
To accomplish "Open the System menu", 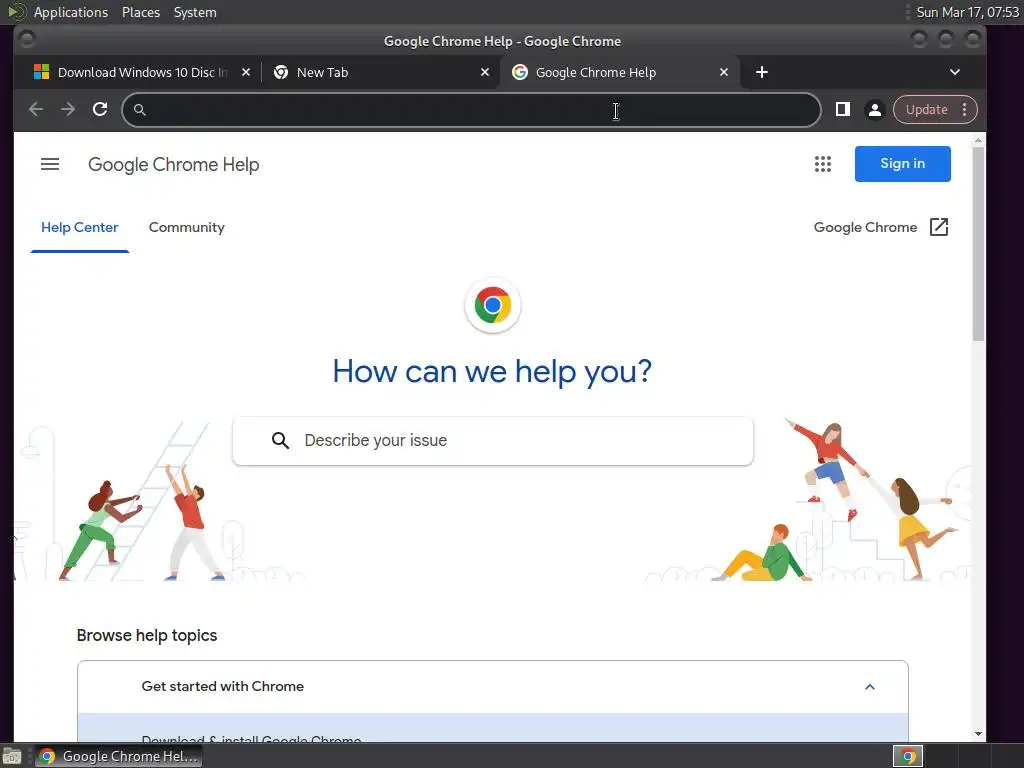I will (x=195, y=12).
